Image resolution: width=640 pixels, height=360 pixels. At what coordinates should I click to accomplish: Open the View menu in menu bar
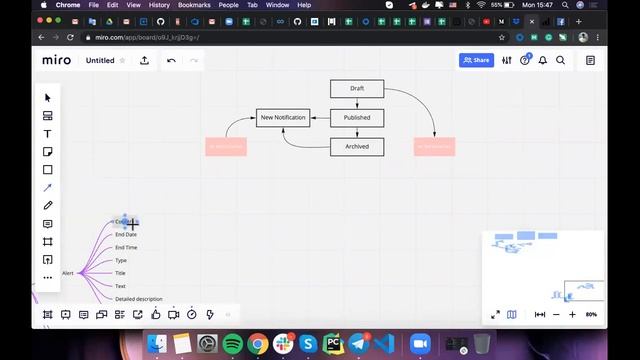(133, 5)
